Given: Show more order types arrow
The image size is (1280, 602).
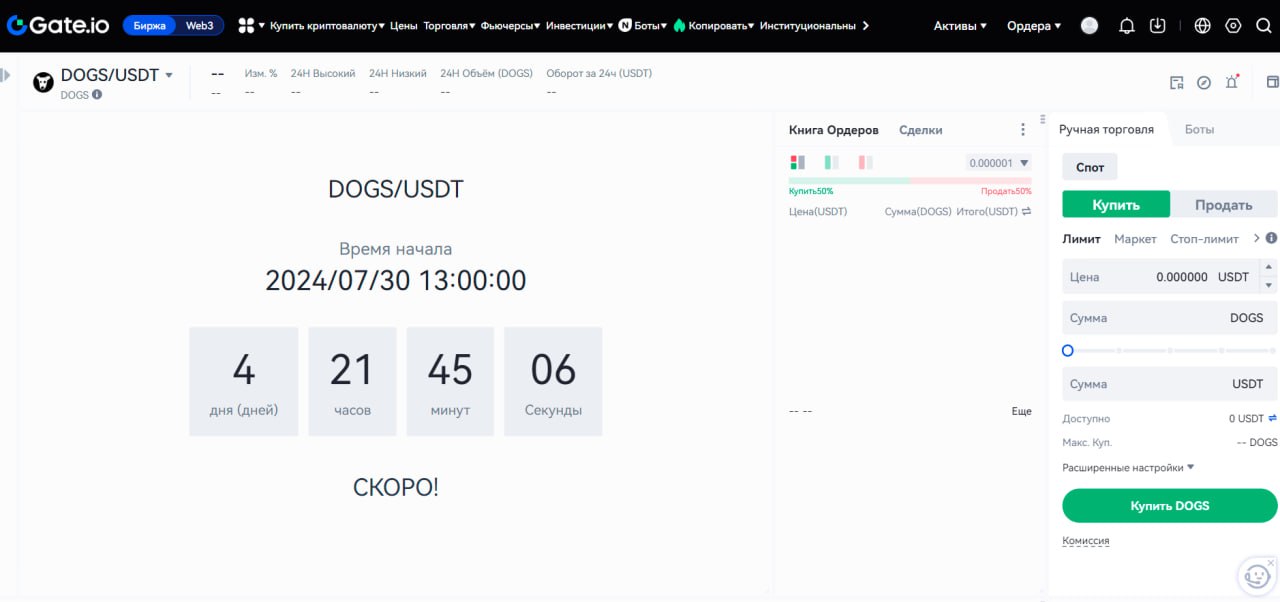Looking at the screenshot, I should (1257, 238).
